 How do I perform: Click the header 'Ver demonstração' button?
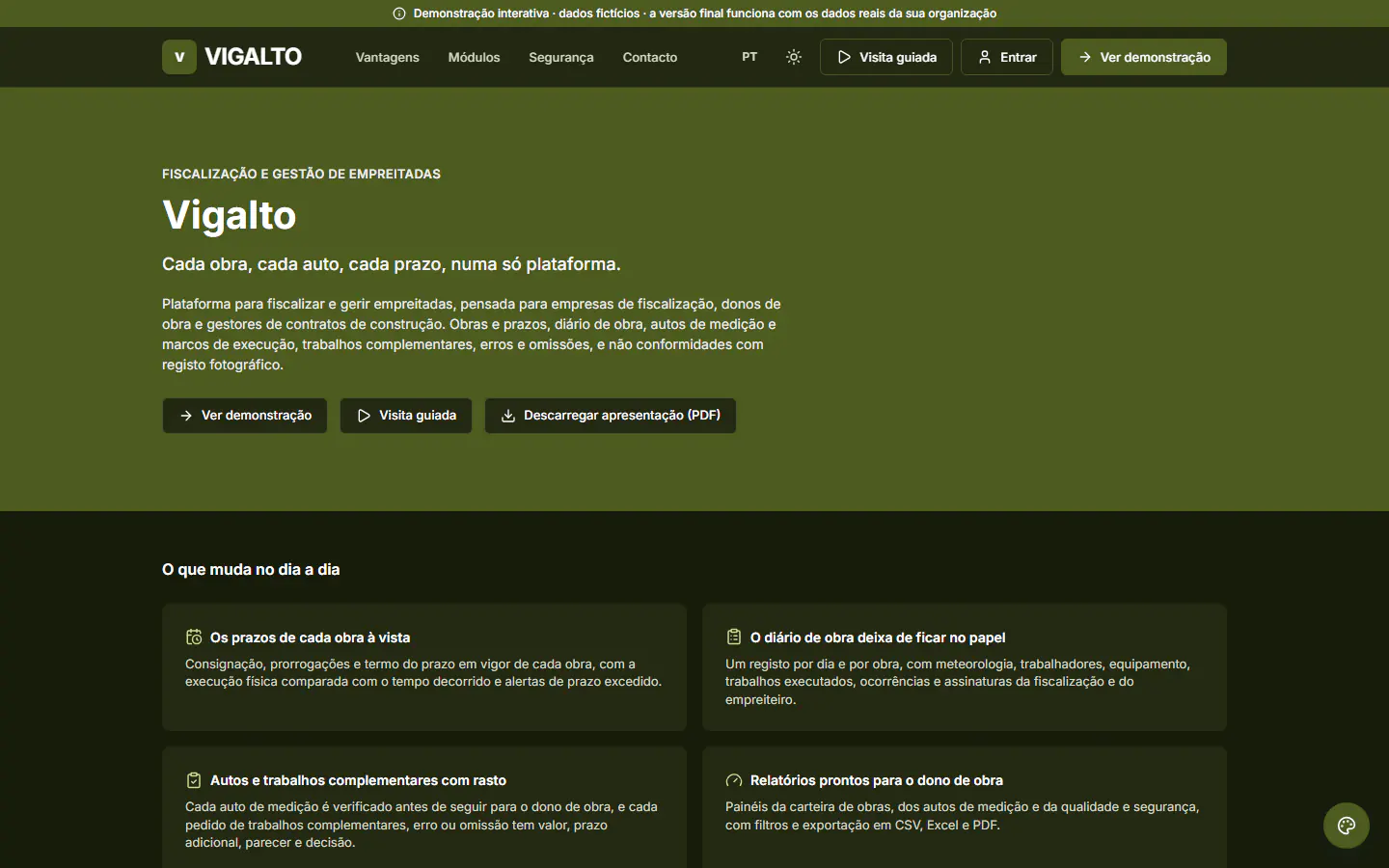(1144, 57)
